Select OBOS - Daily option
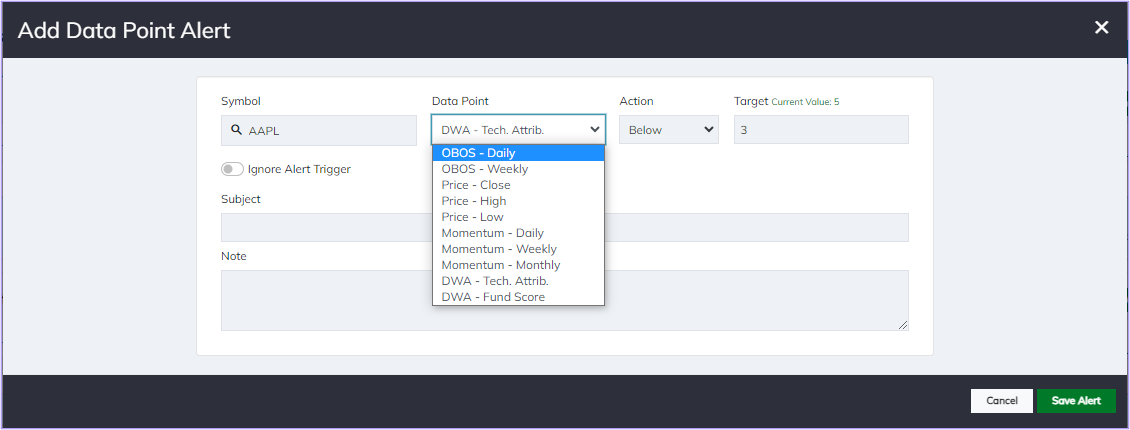The height and width of the screenshot is (430, 1130). click(518, 153)
